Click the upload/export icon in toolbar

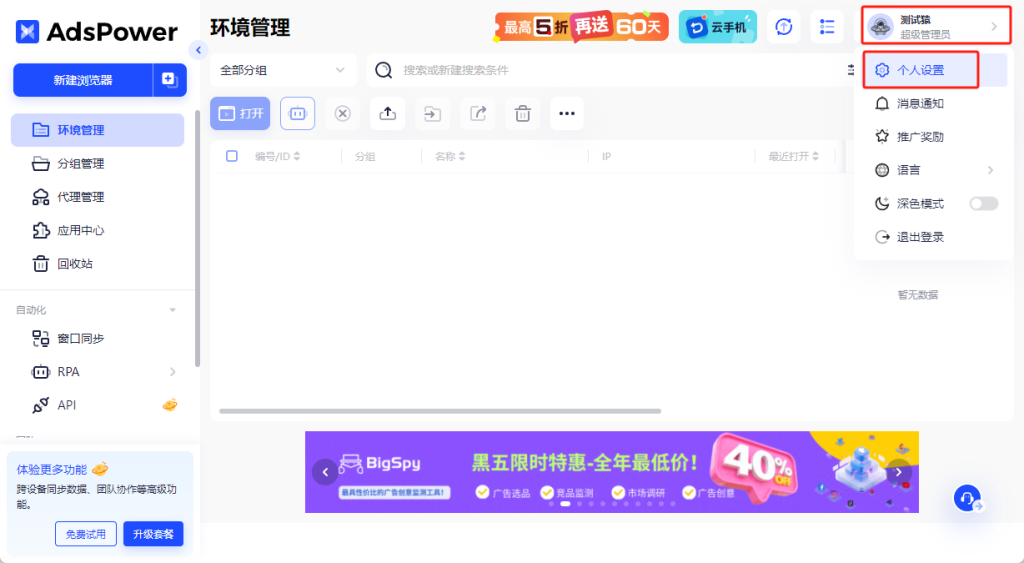[x=387, y=114]
